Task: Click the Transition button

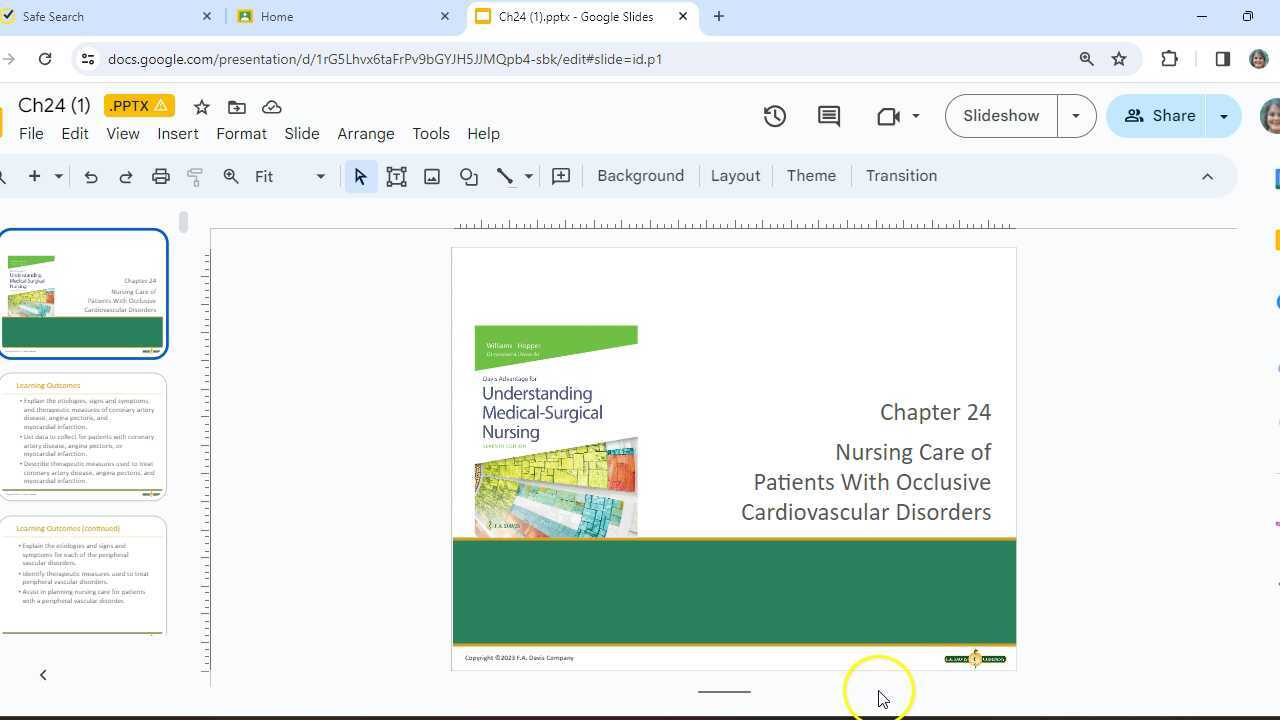Action: tap(901, 176)
